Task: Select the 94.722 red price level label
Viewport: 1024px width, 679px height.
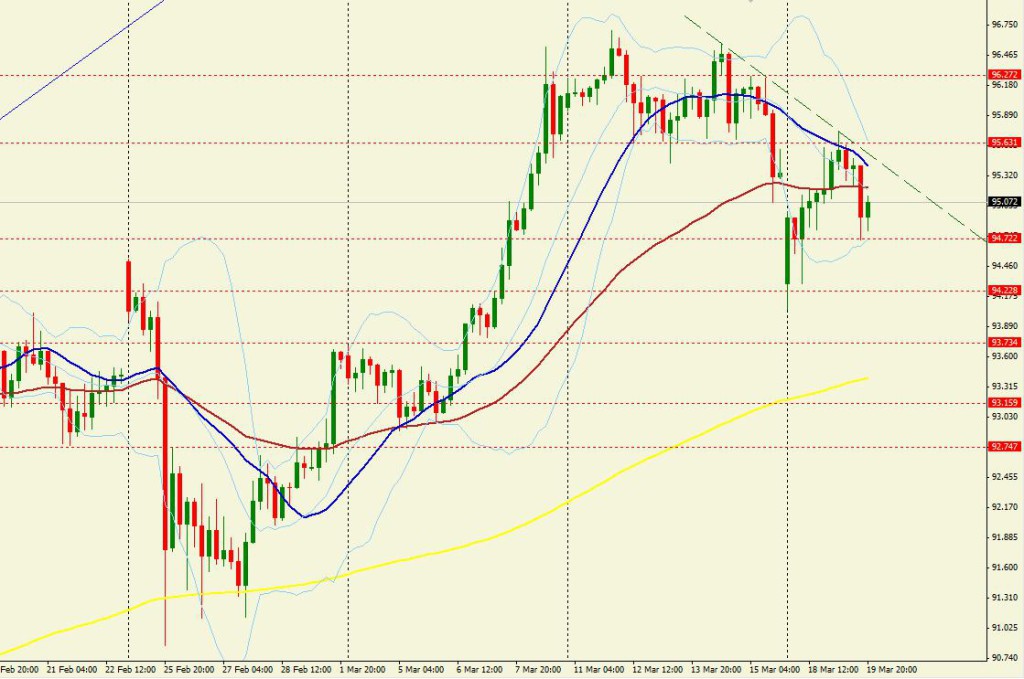Action: point(1003,238)
